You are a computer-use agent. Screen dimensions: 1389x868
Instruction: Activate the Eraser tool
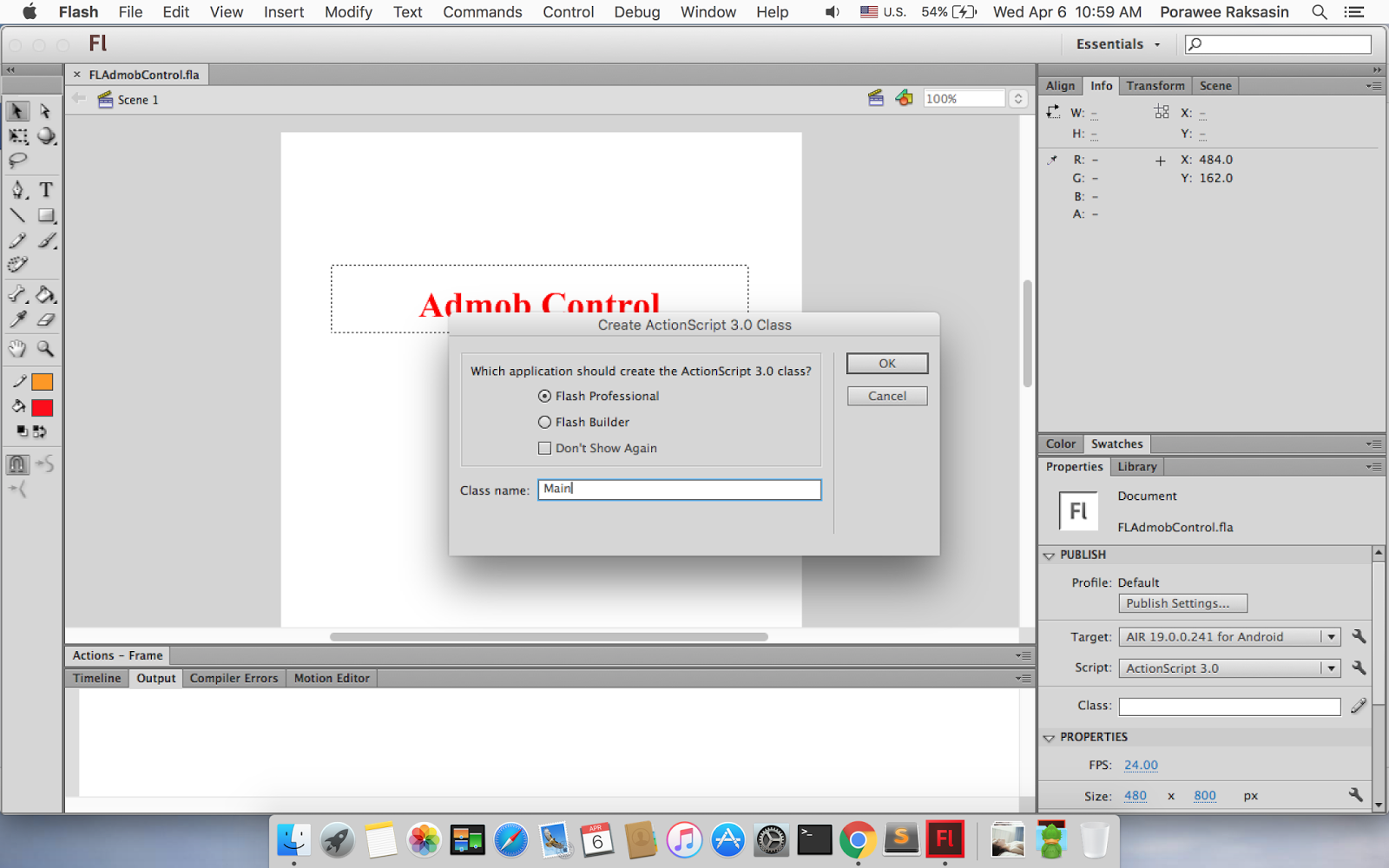point(46,319)
